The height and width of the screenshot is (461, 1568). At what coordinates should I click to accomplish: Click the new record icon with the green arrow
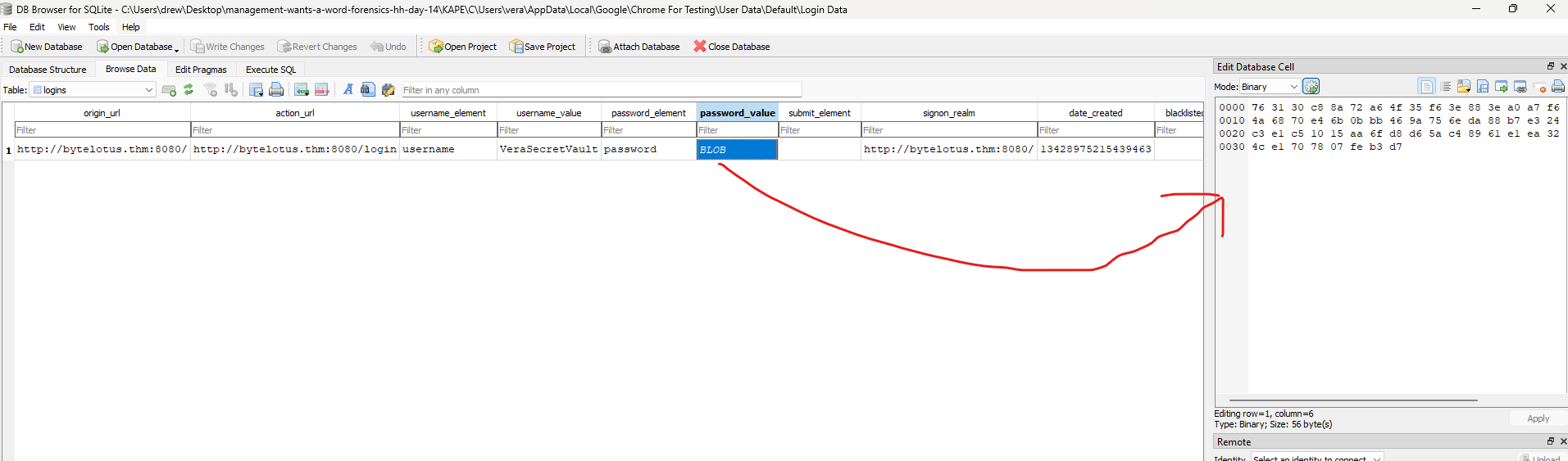301,90
